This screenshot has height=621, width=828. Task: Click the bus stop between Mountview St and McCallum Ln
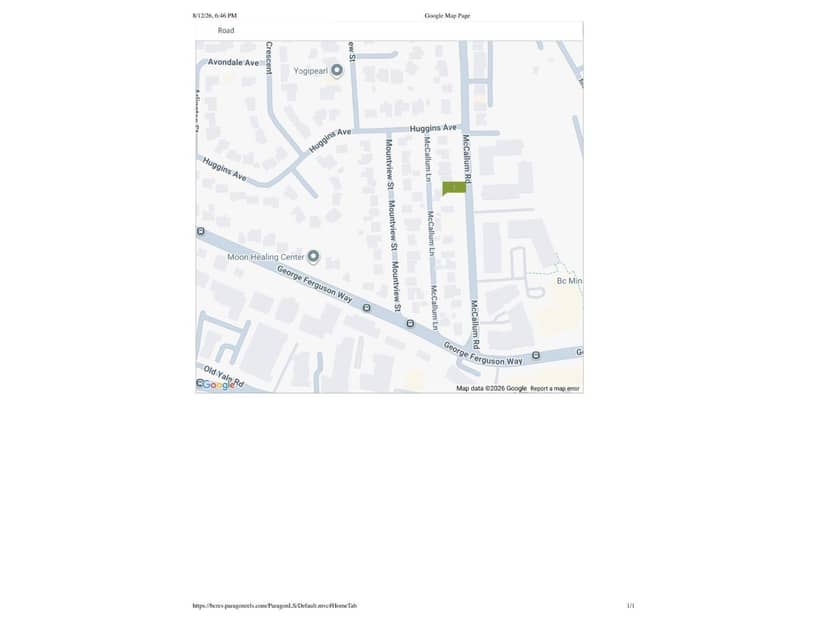click(410, 323)
